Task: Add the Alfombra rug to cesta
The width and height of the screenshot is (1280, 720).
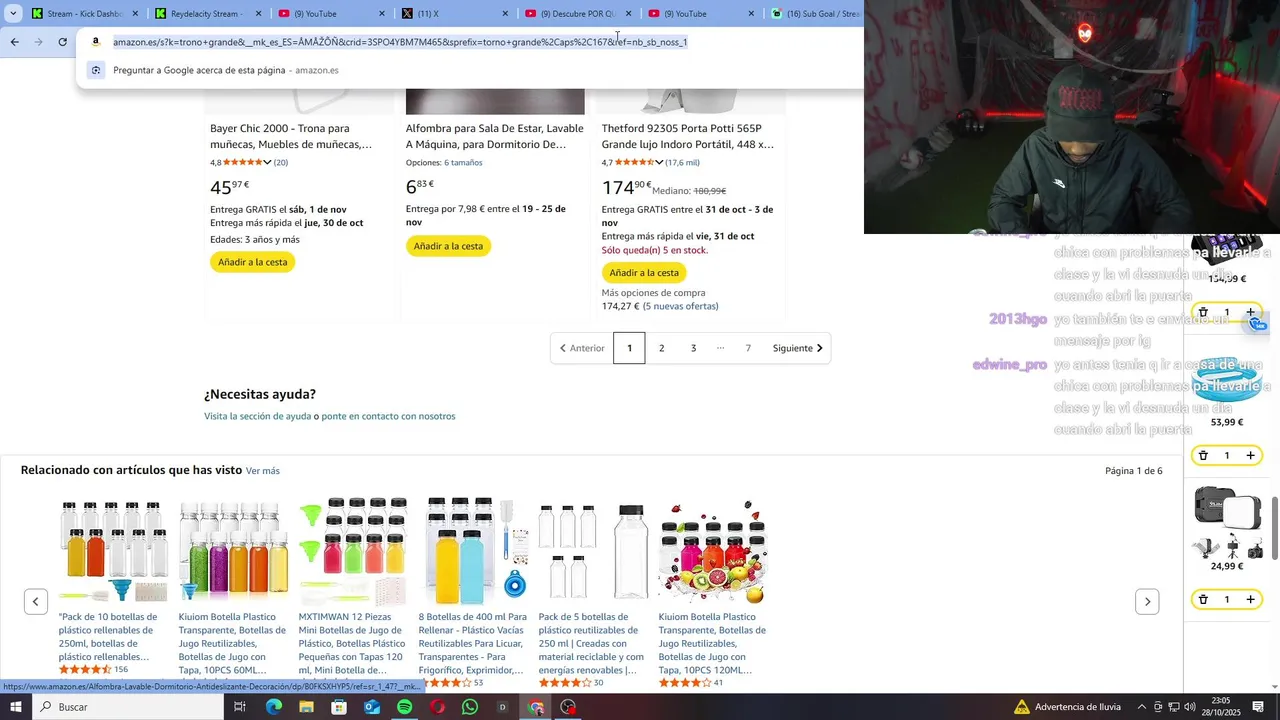Action: tap(448, 246)
